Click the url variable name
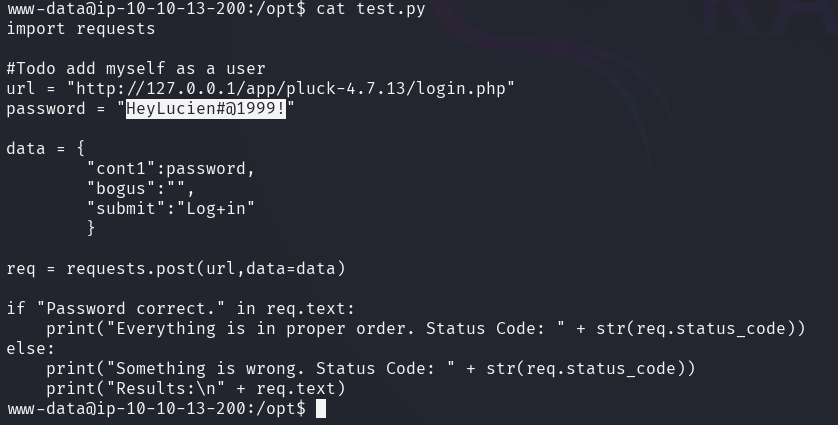Screen dimensions: 838x425 20,88
